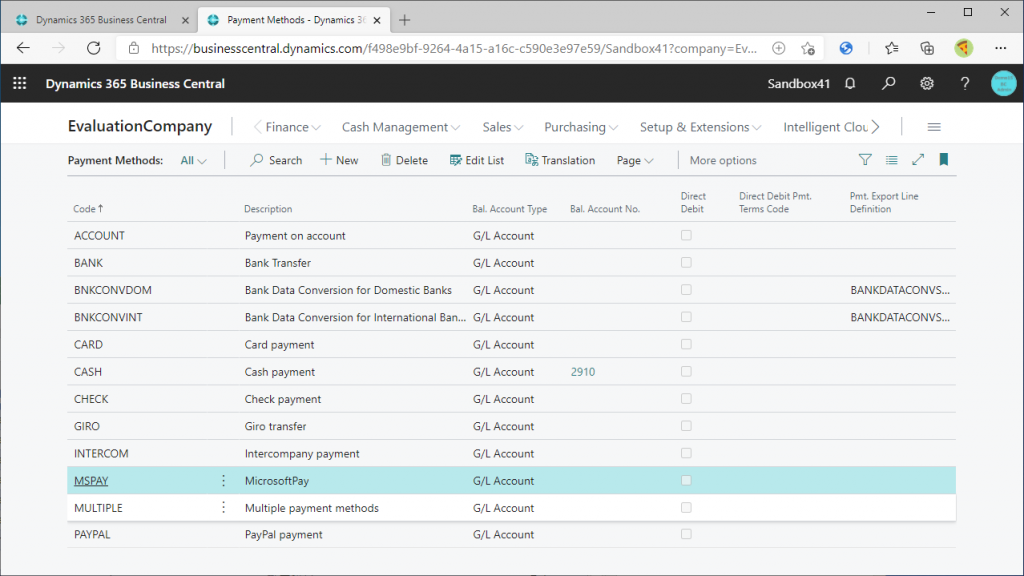Expand the Setup & Extensions menu
This screenshot has height=576, width=1024.
[701, 127]
